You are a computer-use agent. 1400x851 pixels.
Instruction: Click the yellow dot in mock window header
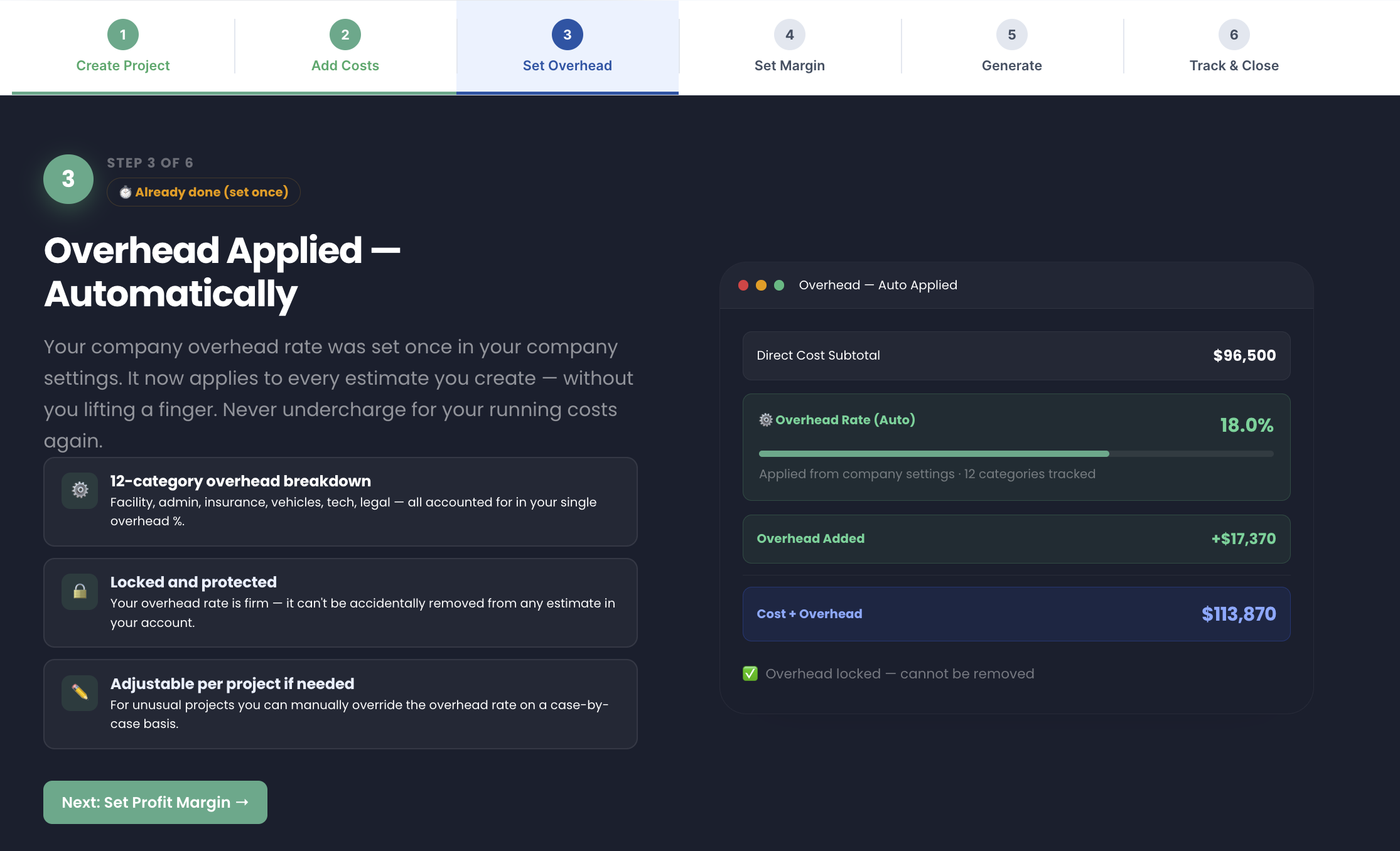[761, 286]
